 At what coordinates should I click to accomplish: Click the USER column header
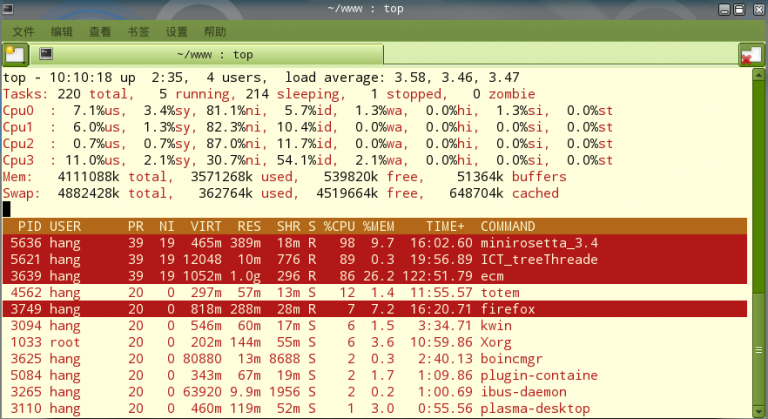(x=65, y=226)
